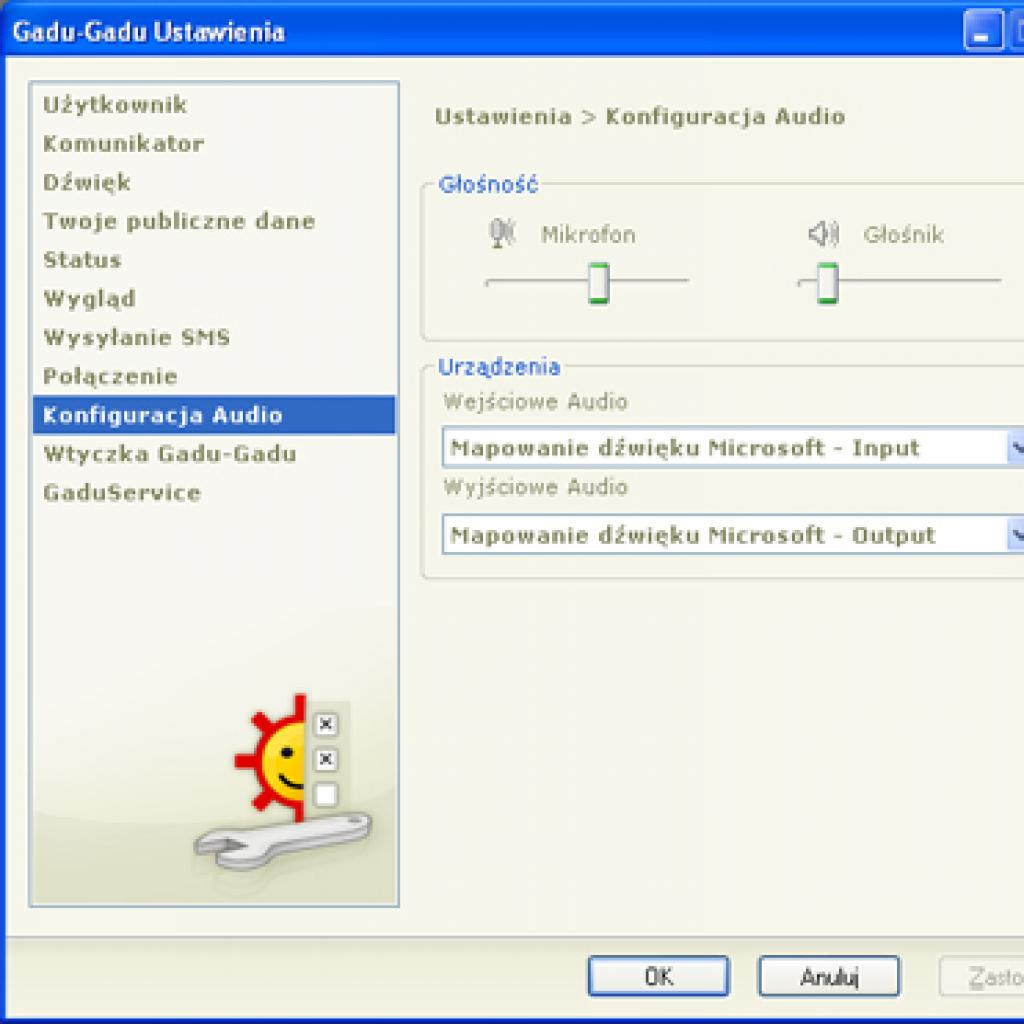
Task: Click the Urządzenia group heading
Action: point(499,367)
